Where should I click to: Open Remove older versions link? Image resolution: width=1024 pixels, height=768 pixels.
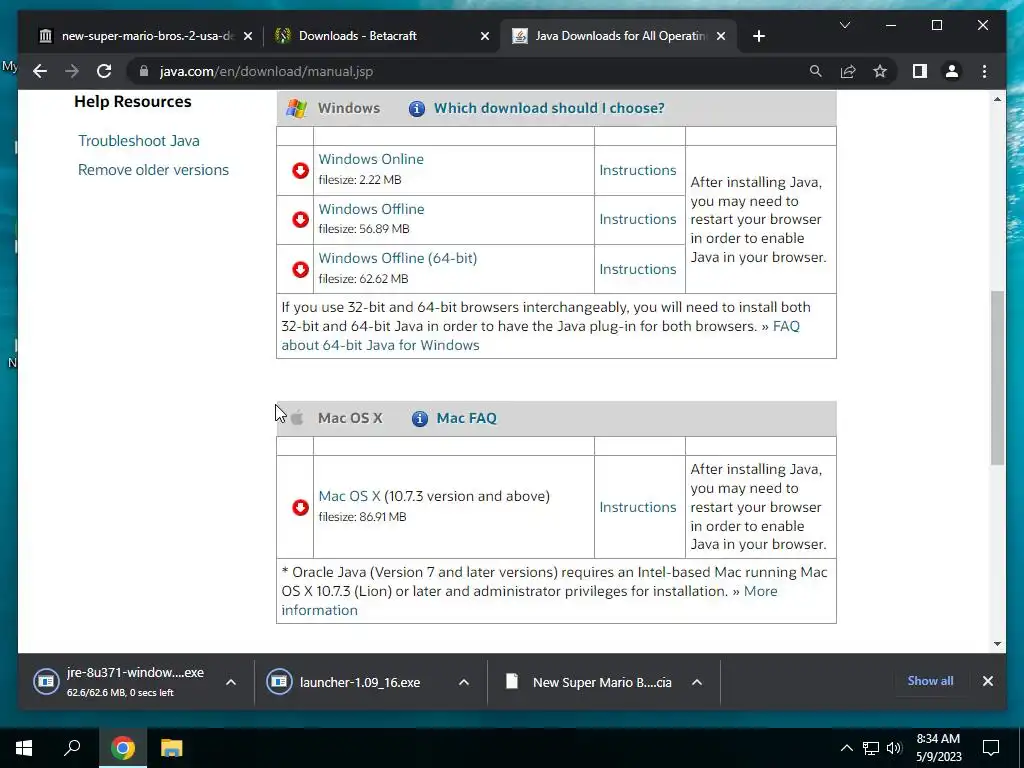[x=153, y=170]
